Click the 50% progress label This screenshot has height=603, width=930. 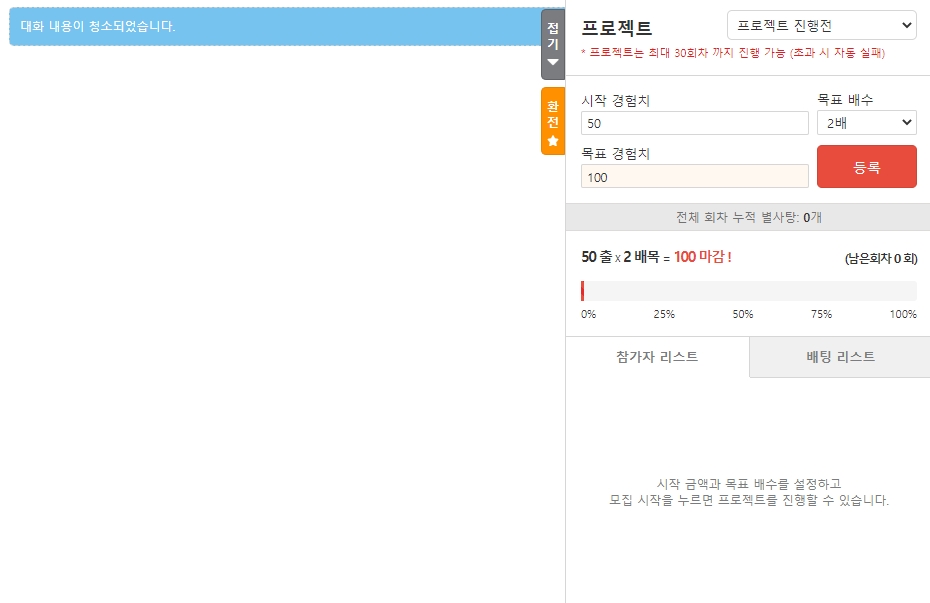click(x=743, y=314)
